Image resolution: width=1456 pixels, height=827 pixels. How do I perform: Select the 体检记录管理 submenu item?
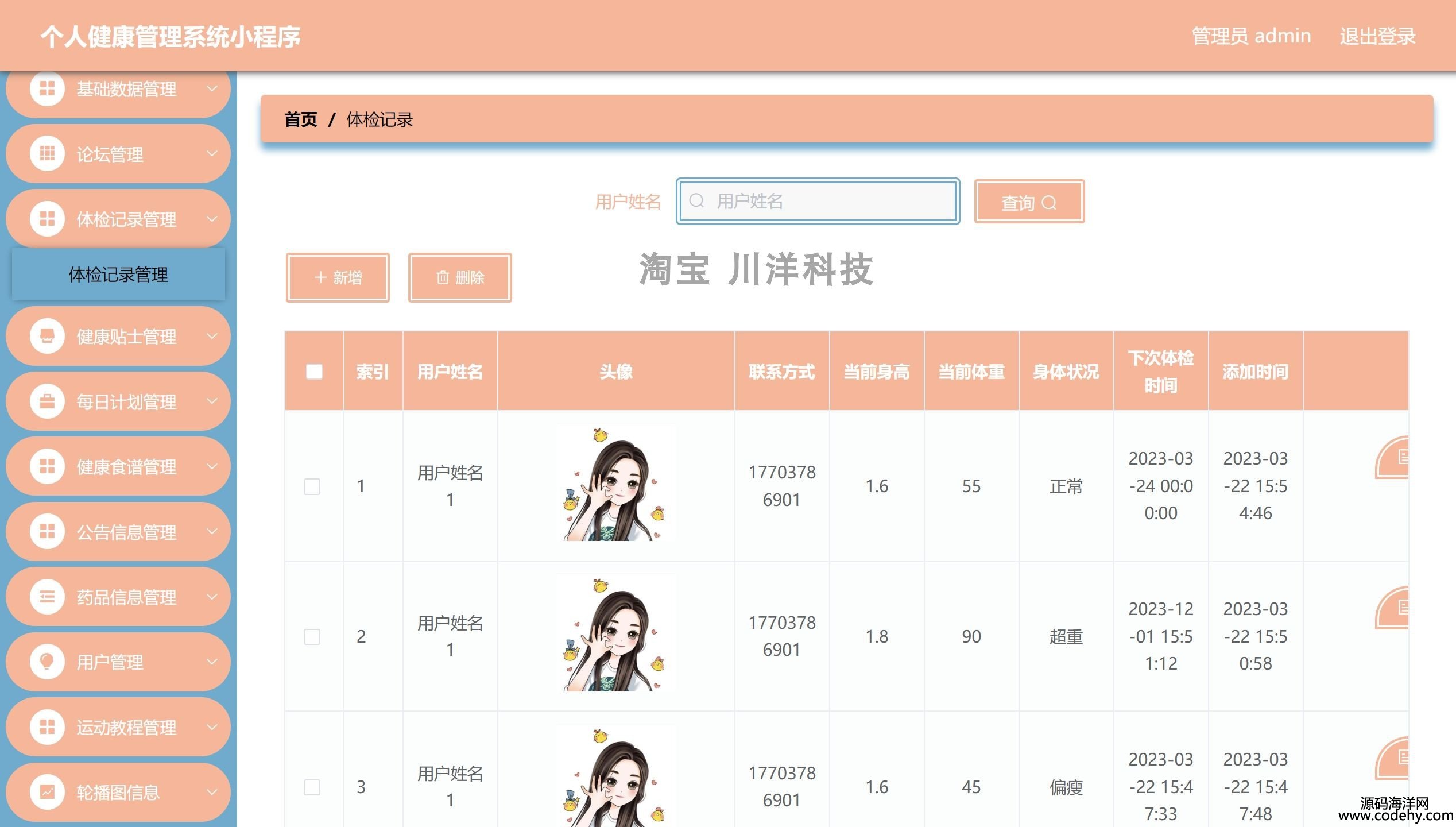[x=118, y=275]
